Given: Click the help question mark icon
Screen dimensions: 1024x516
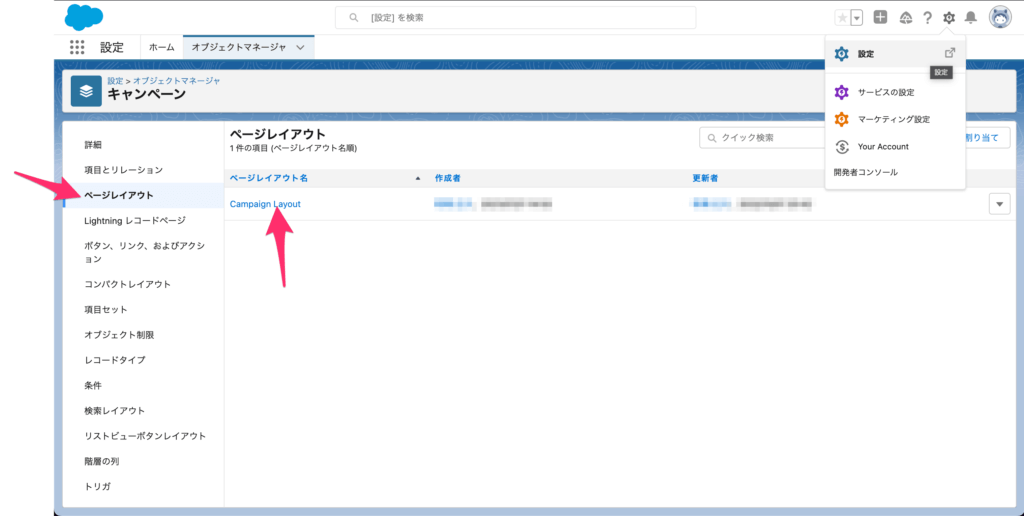Looking at the screenshot, I should click(927, 18).
